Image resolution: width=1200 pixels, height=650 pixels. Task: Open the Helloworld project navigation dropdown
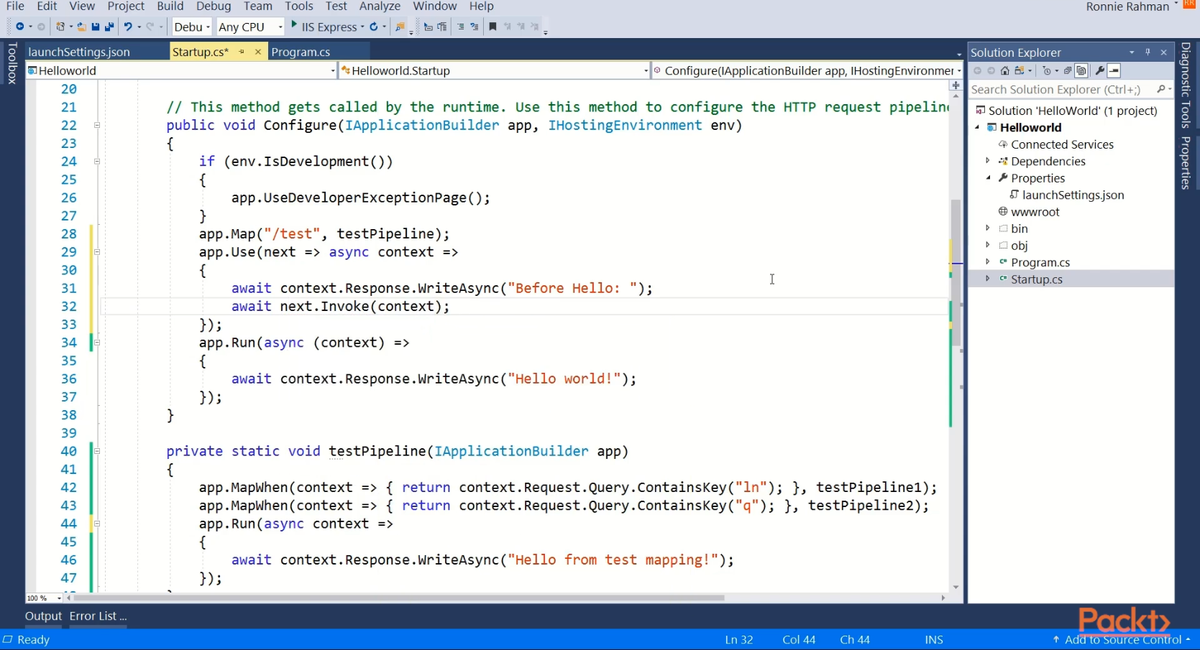[x=181, y=70]
